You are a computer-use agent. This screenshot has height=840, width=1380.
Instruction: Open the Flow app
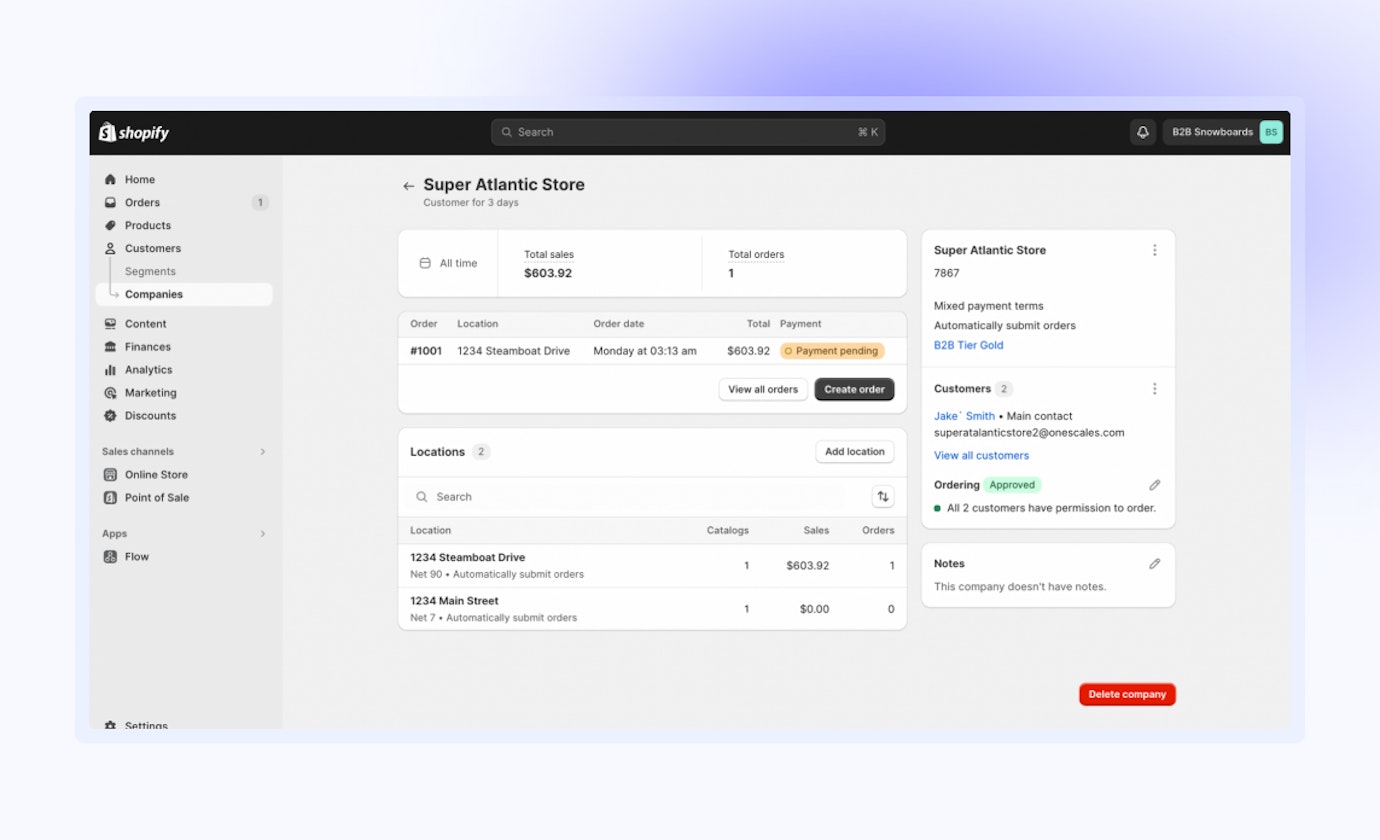(x=137, y=557)
